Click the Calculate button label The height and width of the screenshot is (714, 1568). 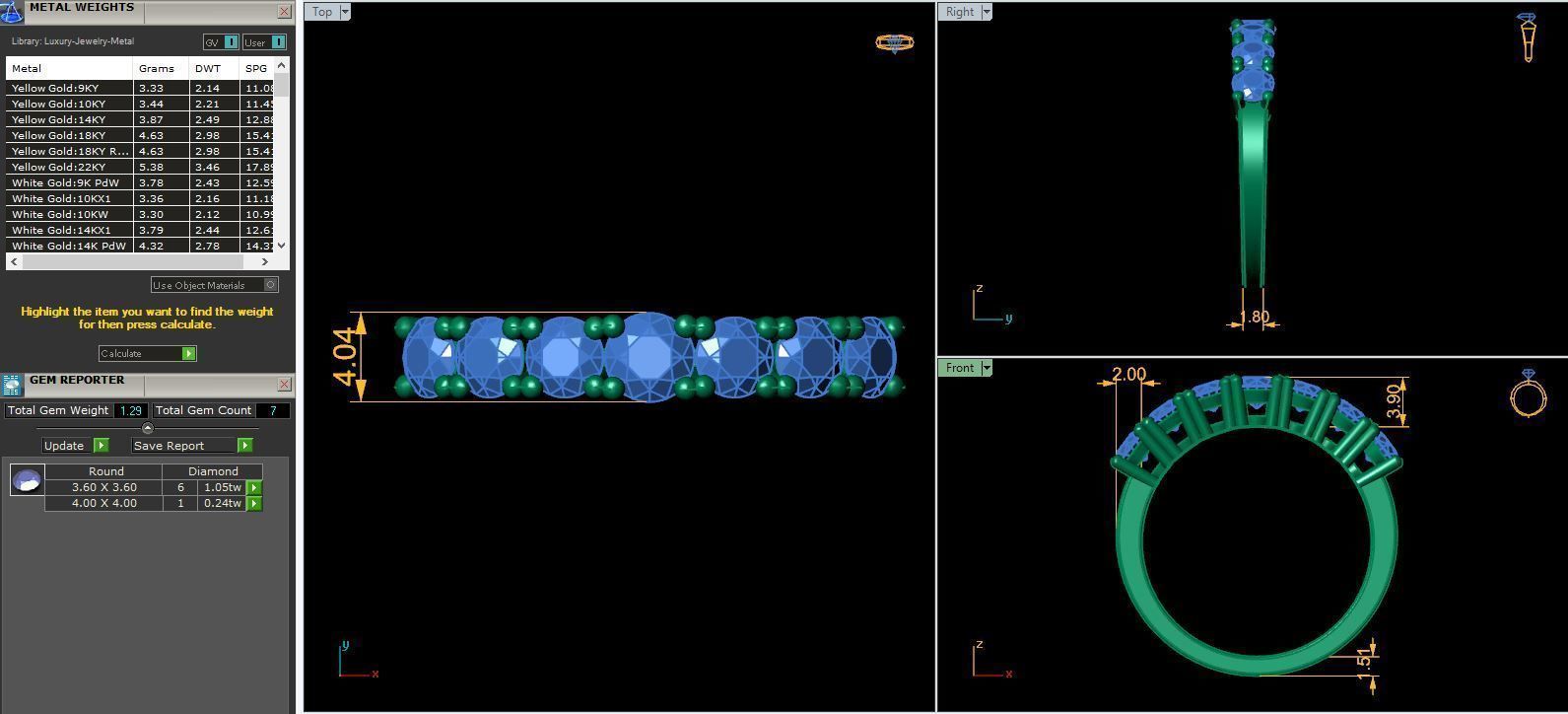pyautogui.click(x=121, y=353)
